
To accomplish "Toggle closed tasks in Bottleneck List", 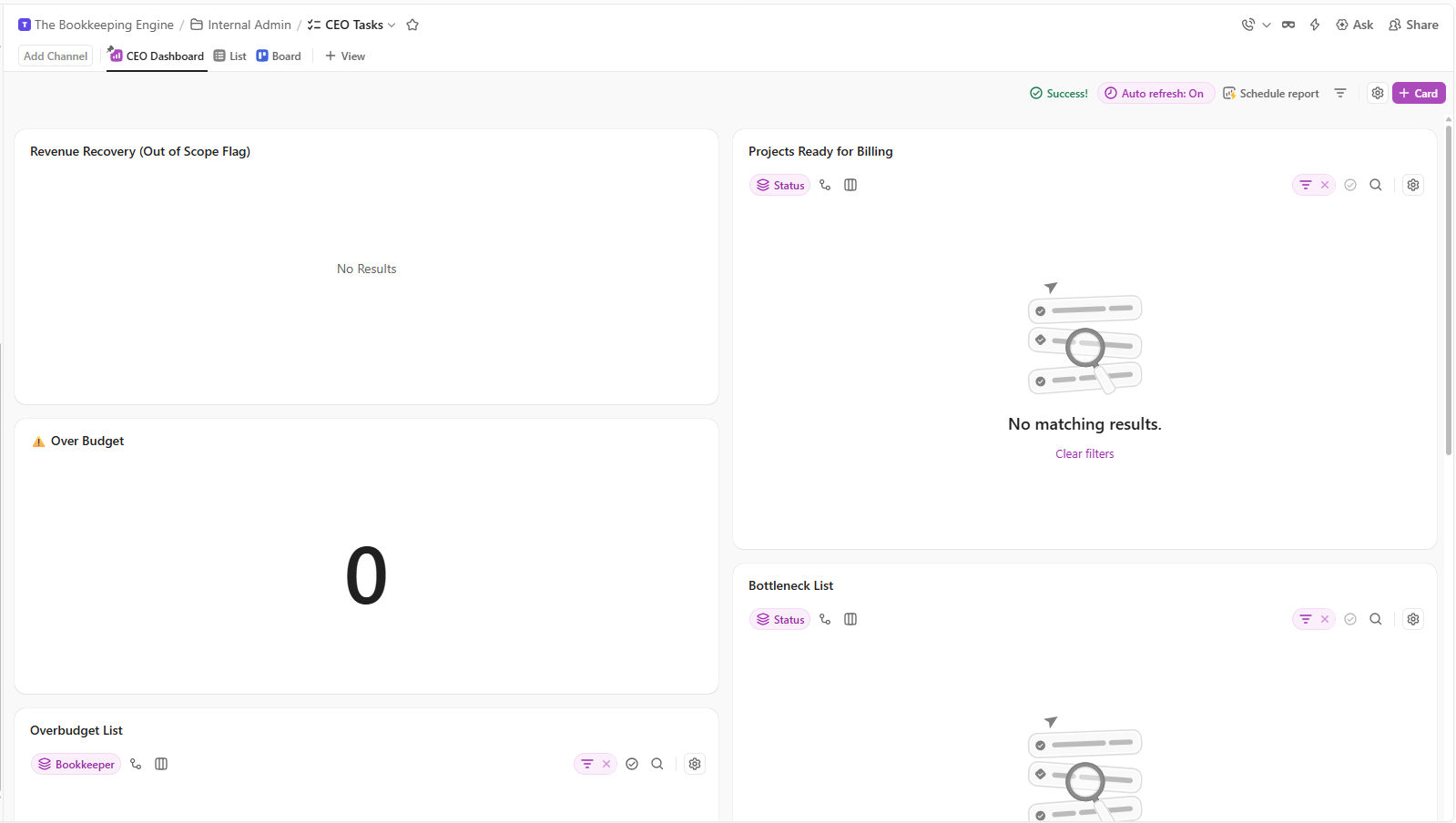I will coord(1350,619).
